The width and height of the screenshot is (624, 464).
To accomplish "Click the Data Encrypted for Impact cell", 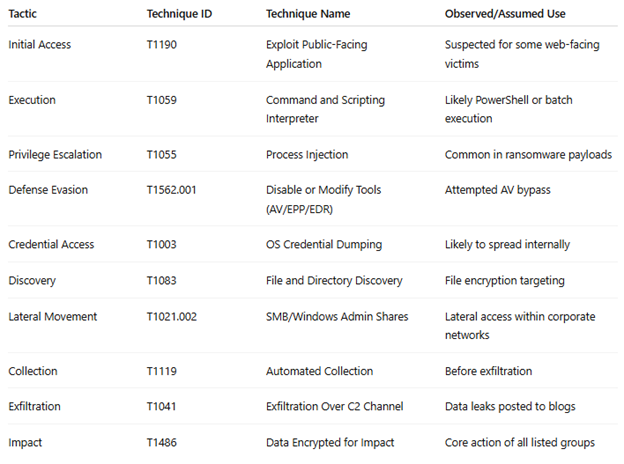I will coord(330,443).
